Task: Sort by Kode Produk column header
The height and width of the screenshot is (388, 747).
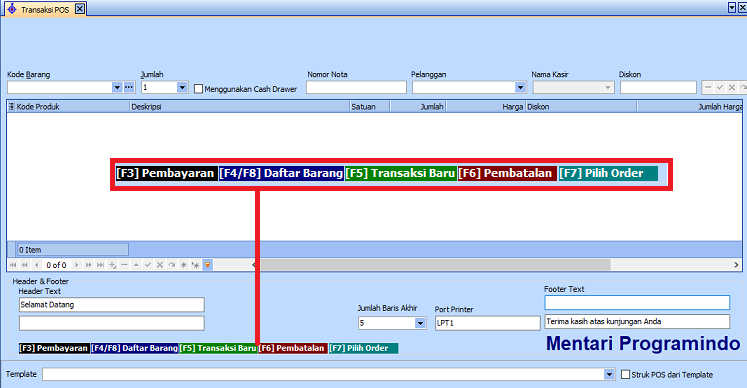Action: (72, 107)
